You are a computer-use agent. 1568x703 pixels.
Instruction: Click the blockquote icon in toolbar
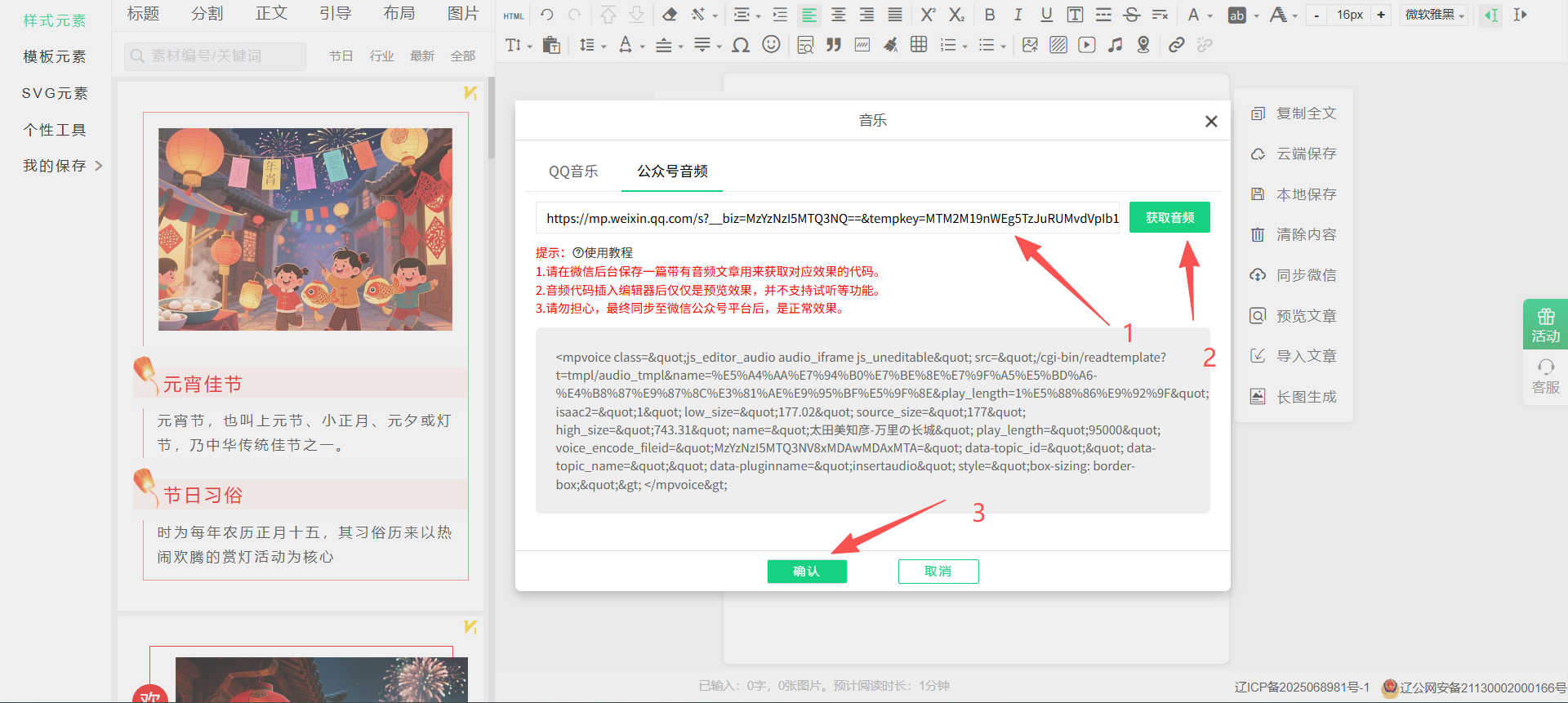[833, 45]
